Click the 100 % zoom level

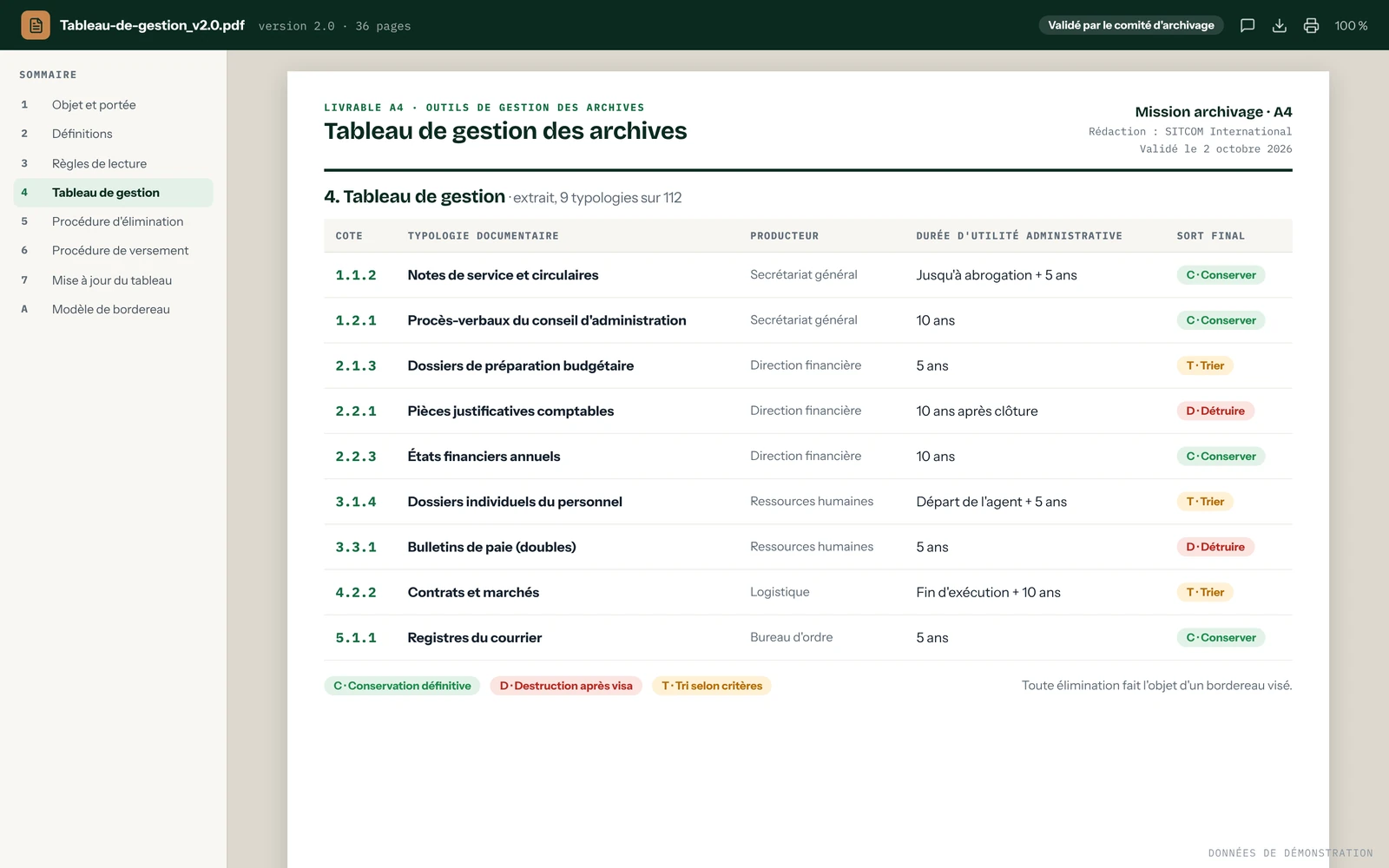[1351, 25]
